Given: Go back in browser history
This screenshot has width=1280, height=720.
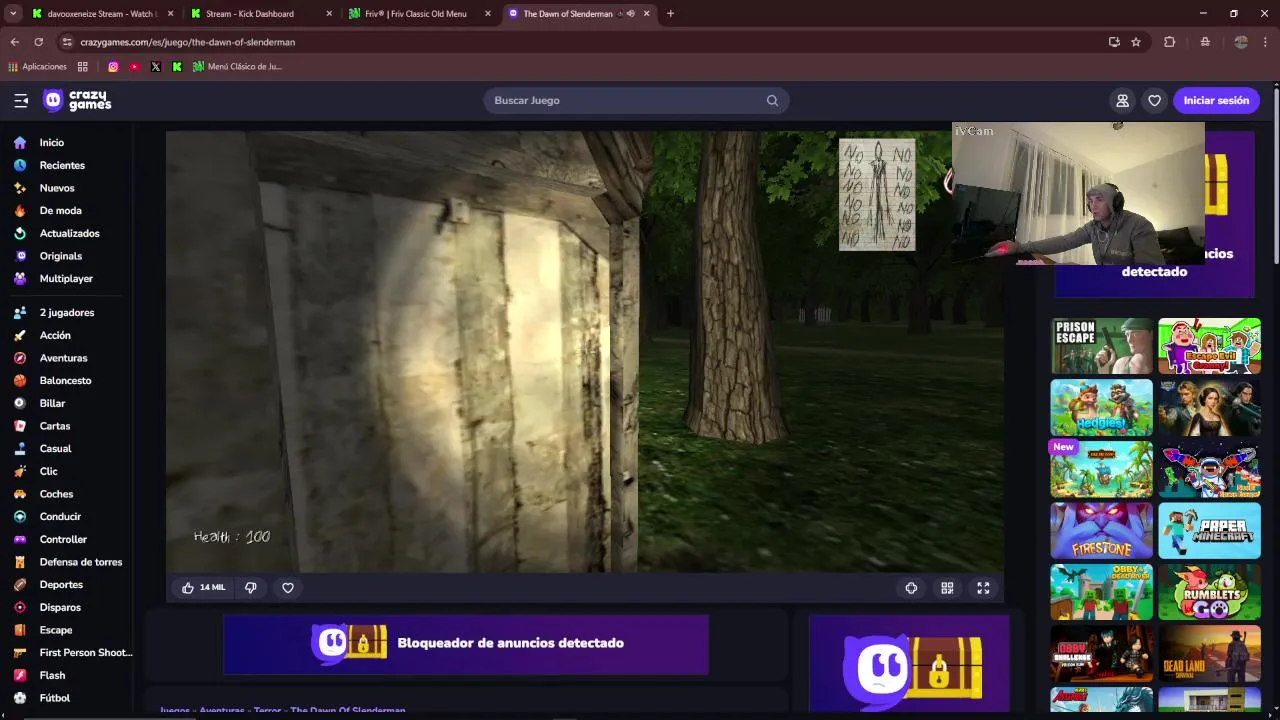Looking at the screenshot, I should (x=14, y=42).
